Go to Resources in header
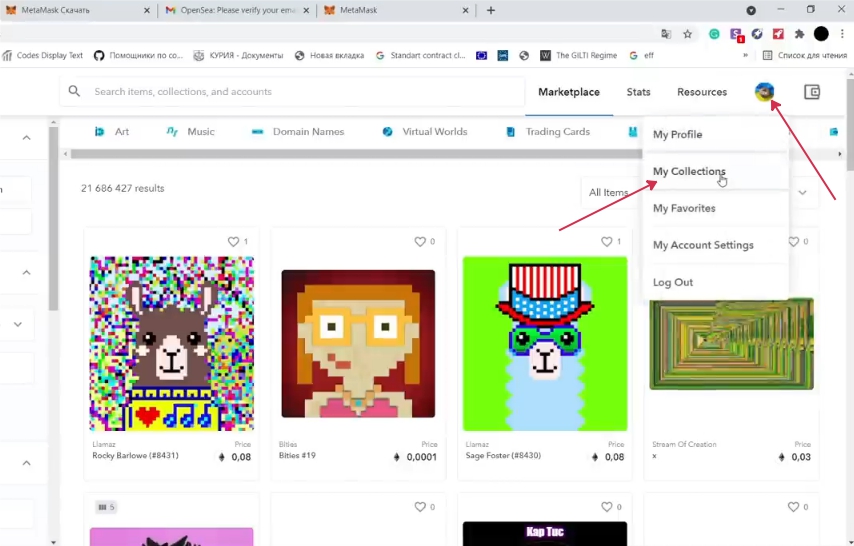The width and height of the screenshot is (854, 546). pyautogui.click(x=701, y=92)
